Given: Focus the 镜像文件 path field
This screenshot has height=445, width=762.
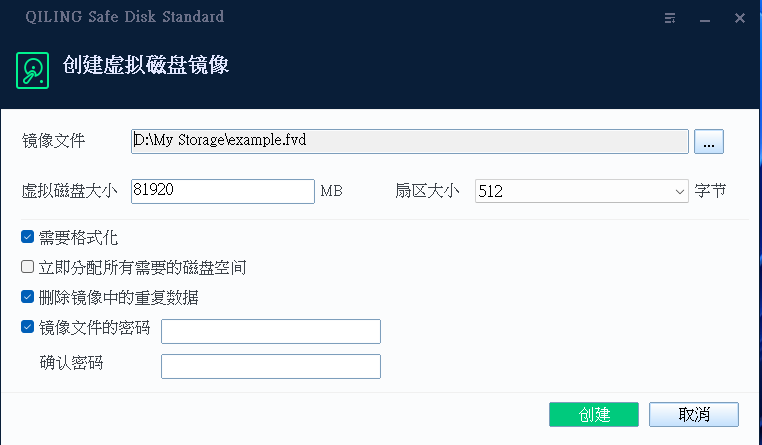Looking at the screenshot, I should tap(409, 141).
